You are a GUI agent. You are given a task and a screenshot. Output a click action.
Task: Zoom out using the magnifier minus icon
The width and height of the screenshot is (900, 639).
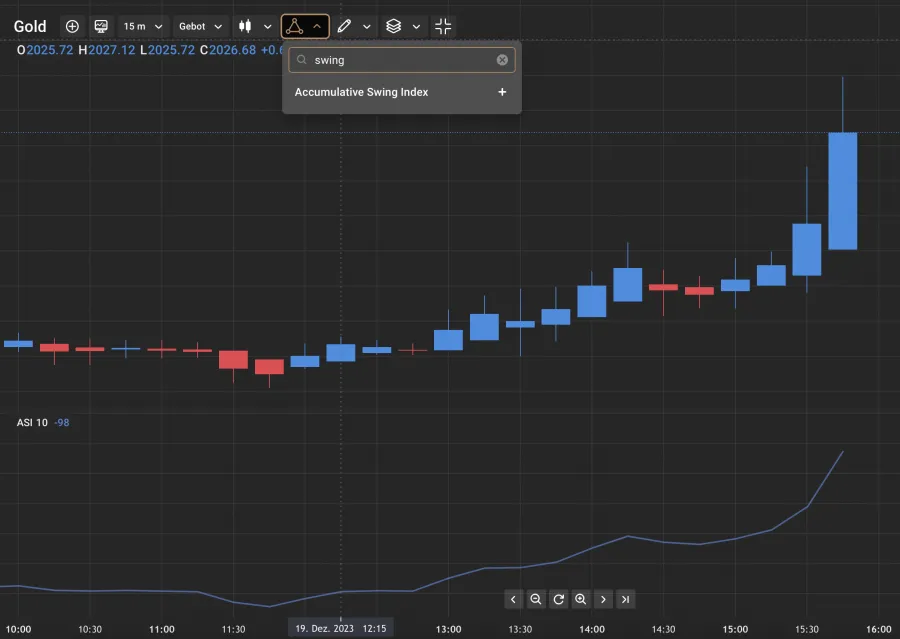536,599
